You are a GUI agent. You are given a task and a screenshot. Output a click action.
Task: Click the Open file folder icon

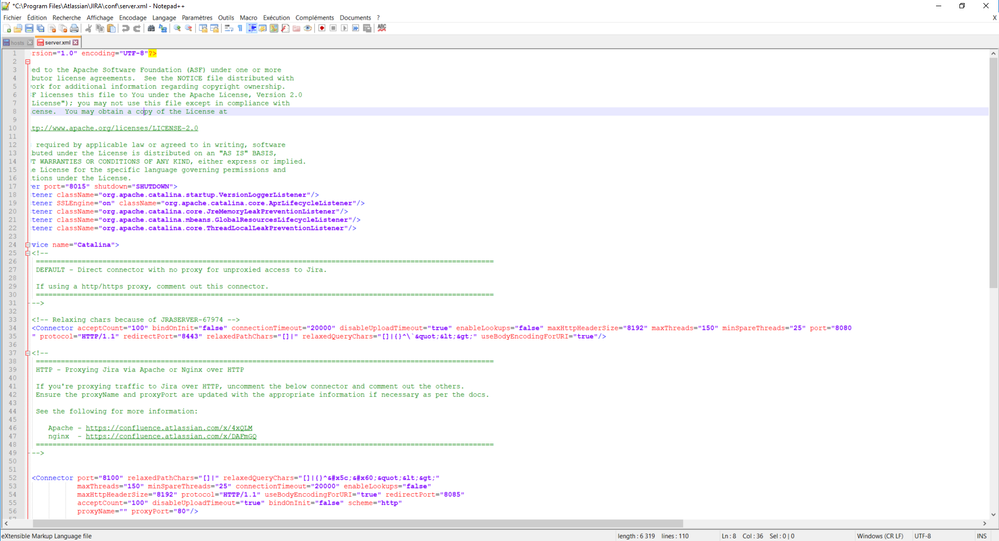(x=18, y=28)
